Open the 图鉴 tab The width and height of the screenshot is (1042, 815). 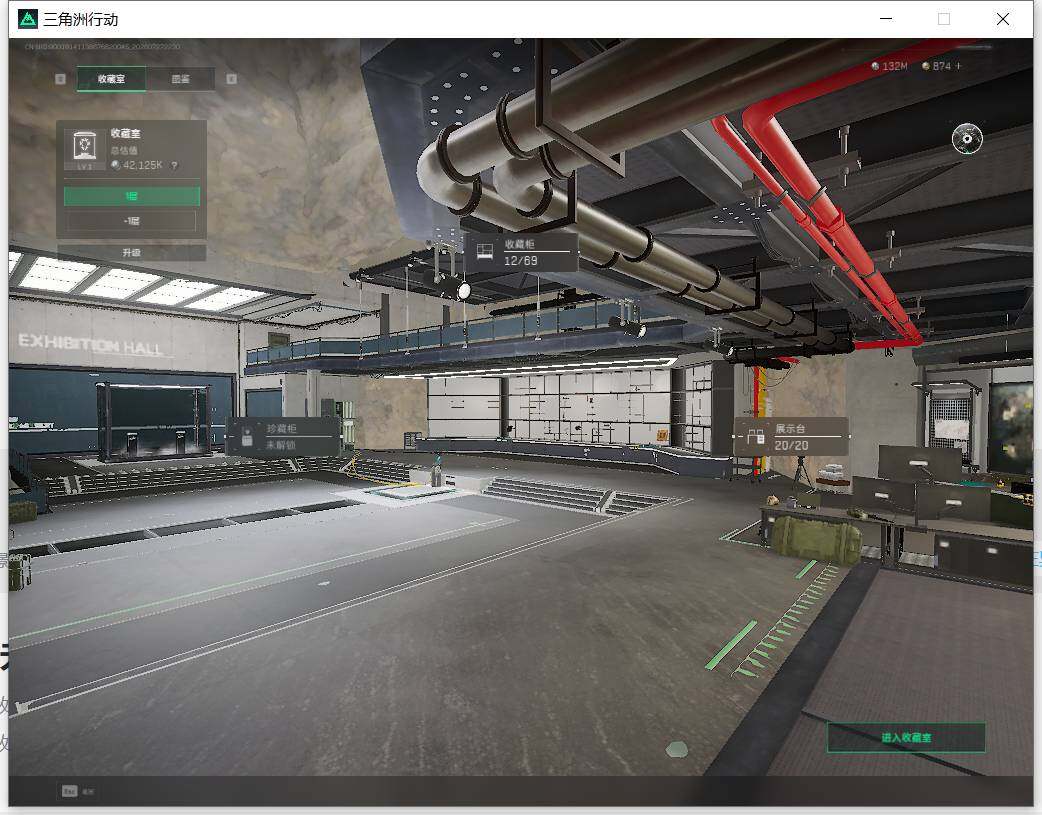click(180, 78)
